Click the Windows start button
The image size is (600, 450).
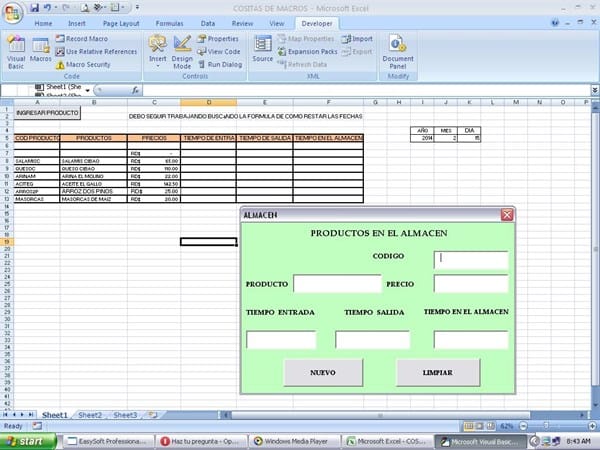pos(28,442)
